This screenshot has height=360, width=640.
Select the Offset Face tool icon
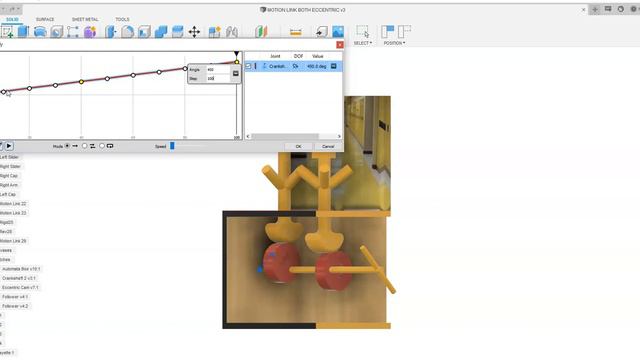178,32
